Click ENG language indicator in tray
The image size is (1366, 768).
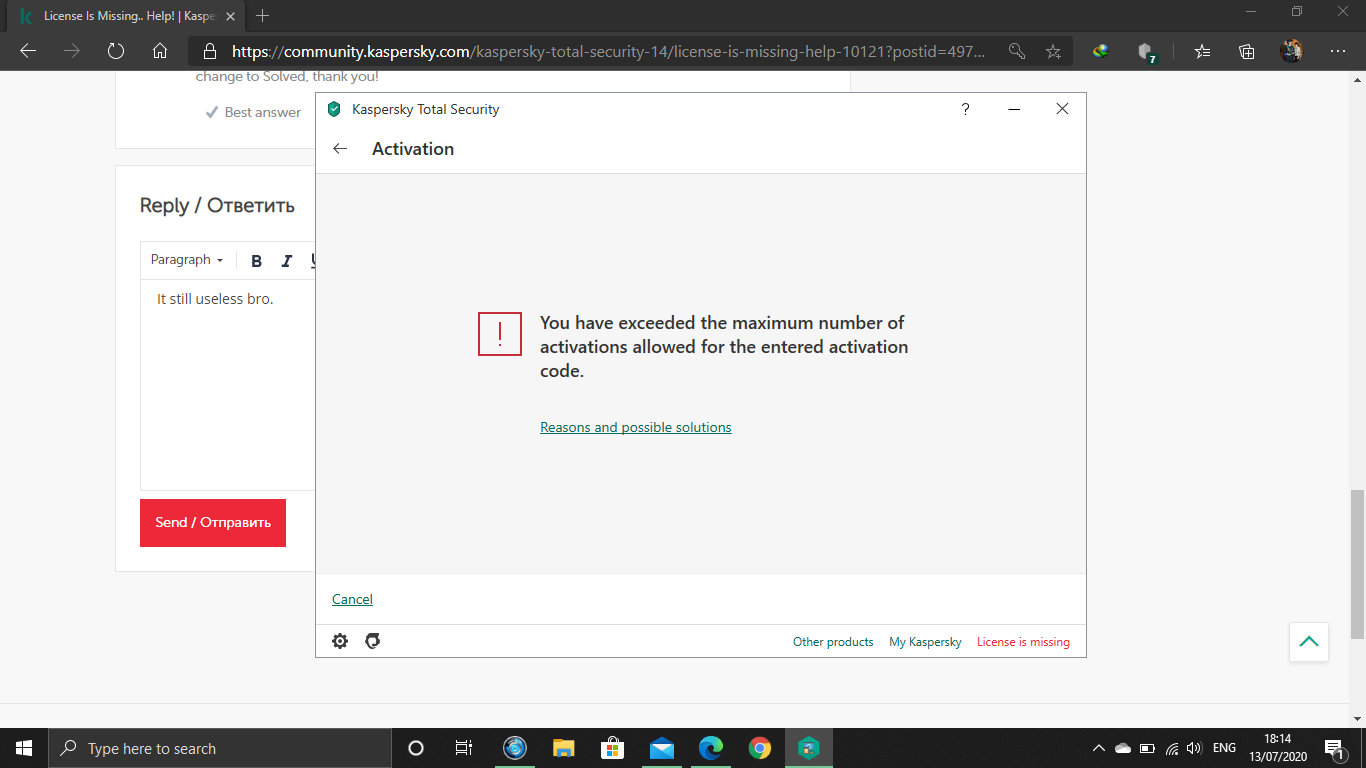click(1224, 748)
